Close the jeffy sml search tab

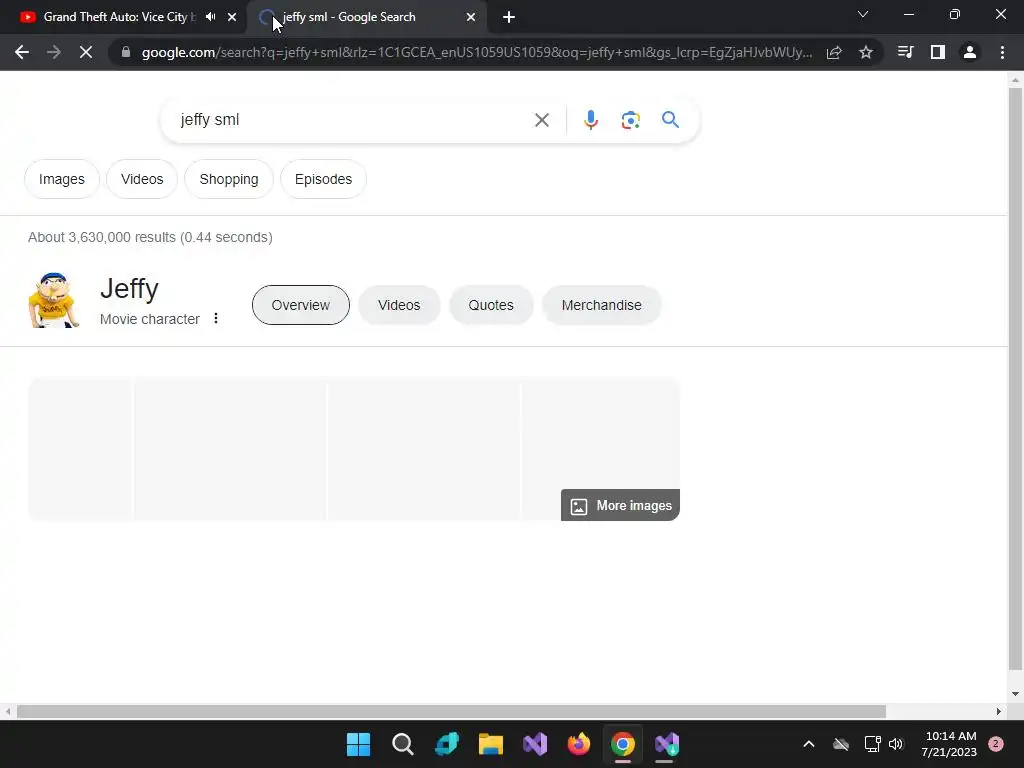[x=471, y=17]
